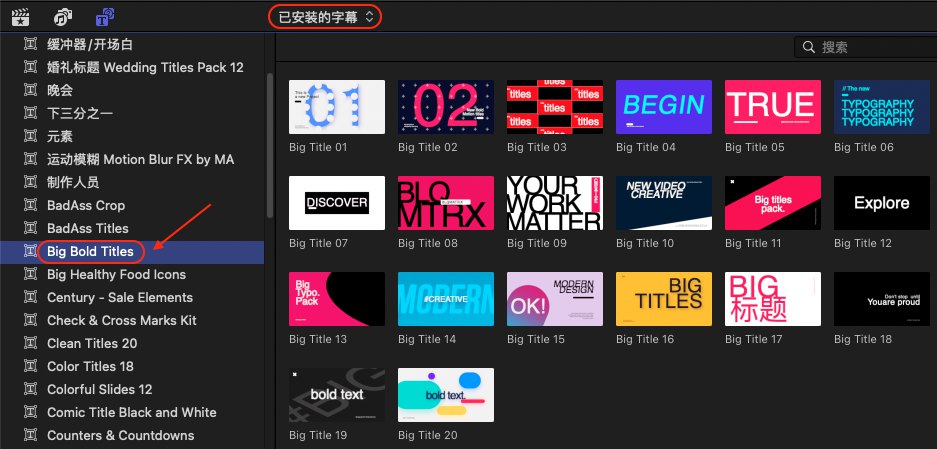Click the magnifier icon in search field
Viewport: 937px width, 449px height.
coord(809,47)
